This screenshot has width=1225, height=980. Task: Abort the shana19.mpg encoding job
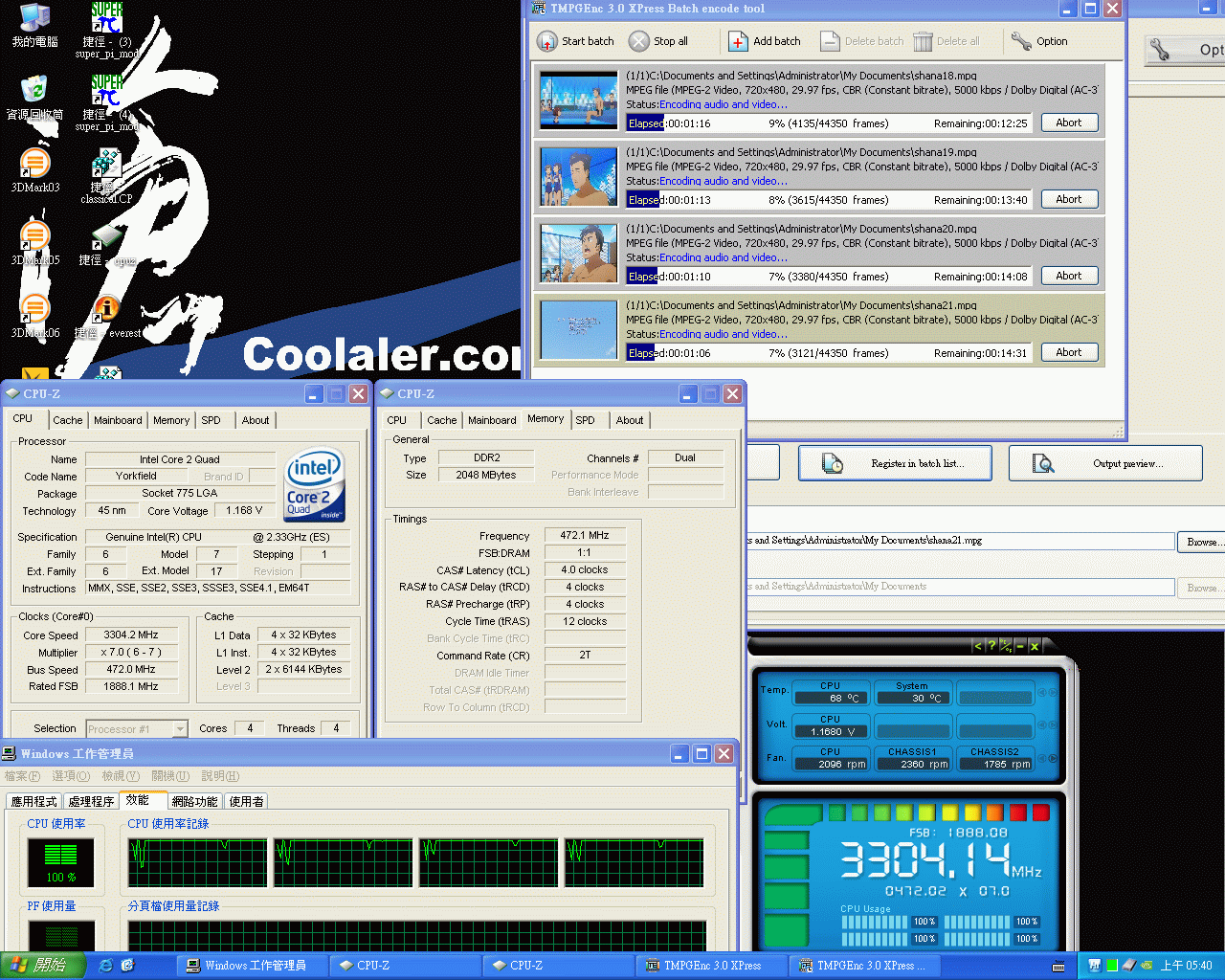(x=1069, y=200)
